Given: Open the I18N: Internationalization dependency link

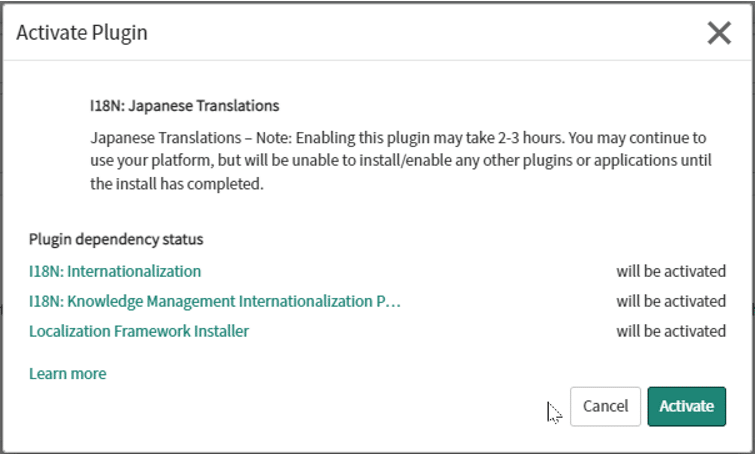Looking at the screenshot, I should point(115,271).
